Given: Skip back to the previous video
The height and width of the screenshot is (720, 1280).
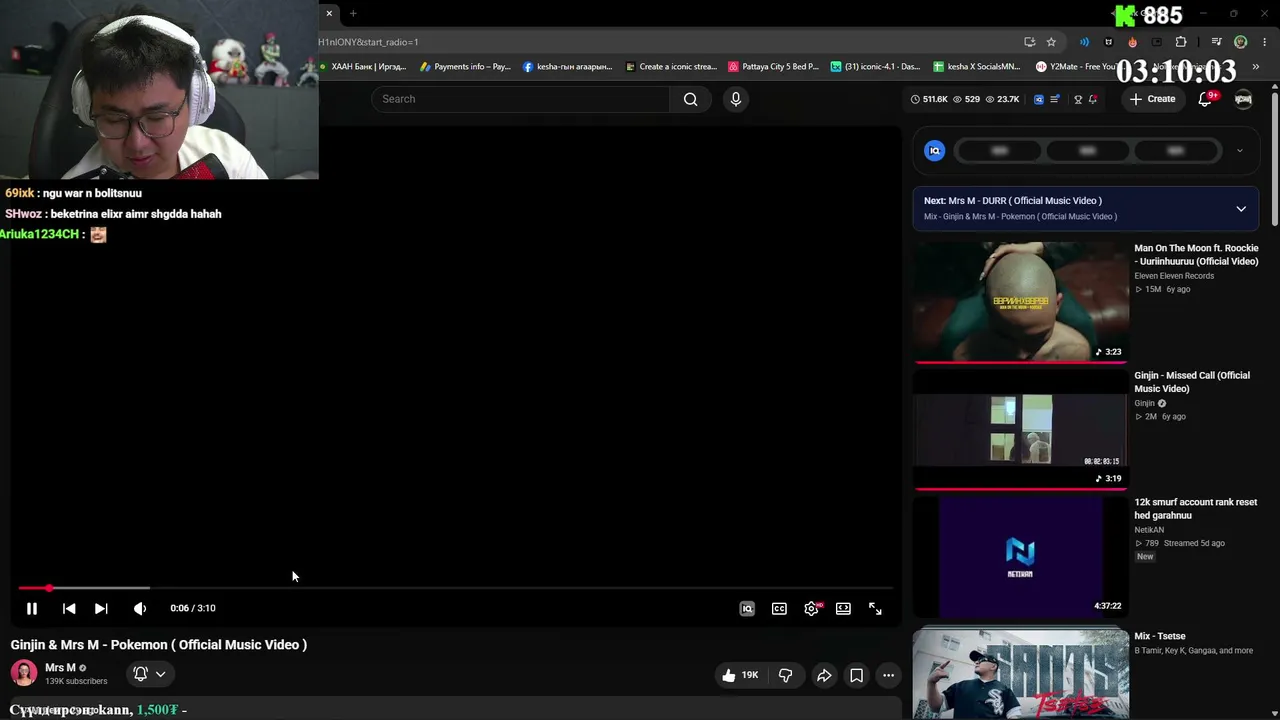Looking at the screenshot, I should (69, 608).
